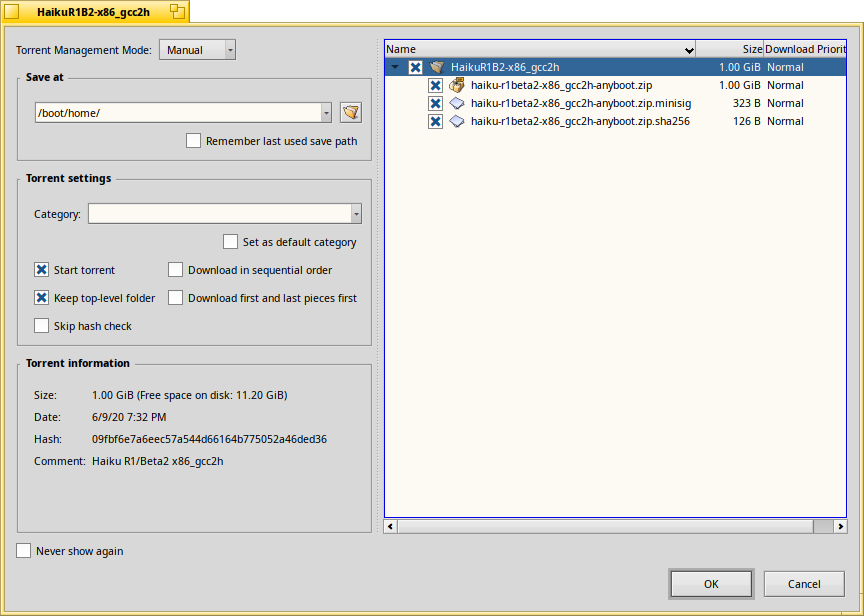Click the torrent hash value text
The width and height of the screenshot is (864, 616).
pos(209,439)
